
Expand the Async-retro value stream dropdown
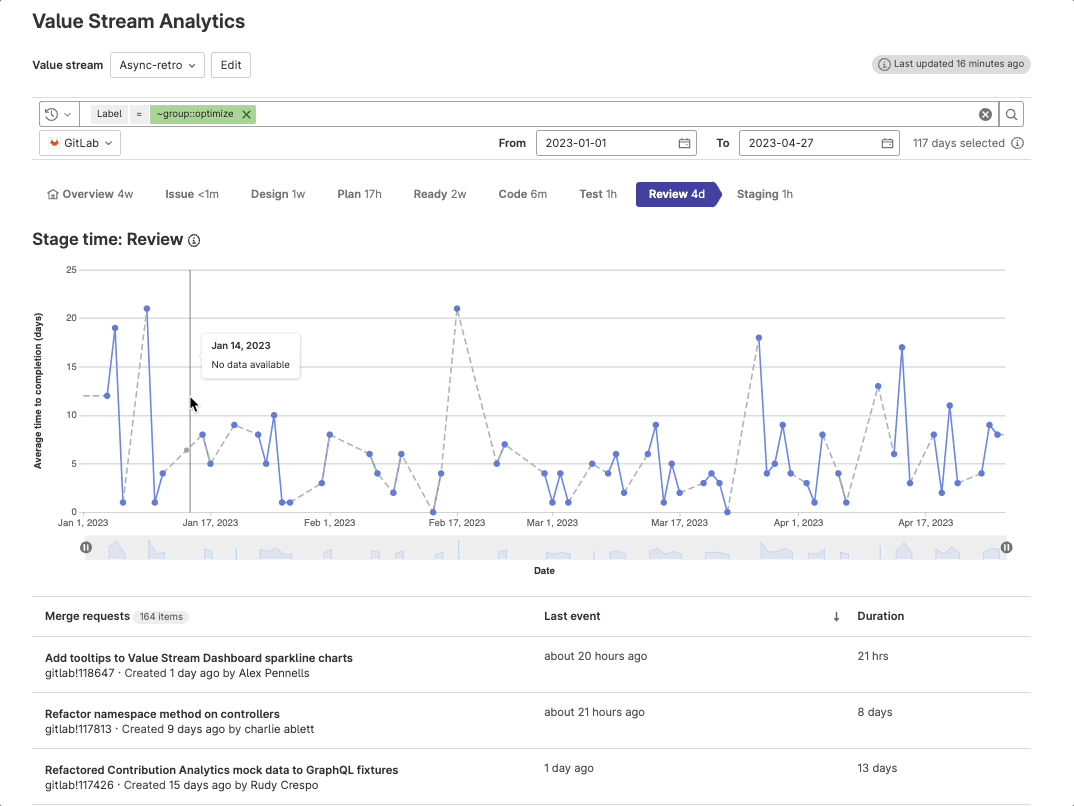[x=157, y=65]
